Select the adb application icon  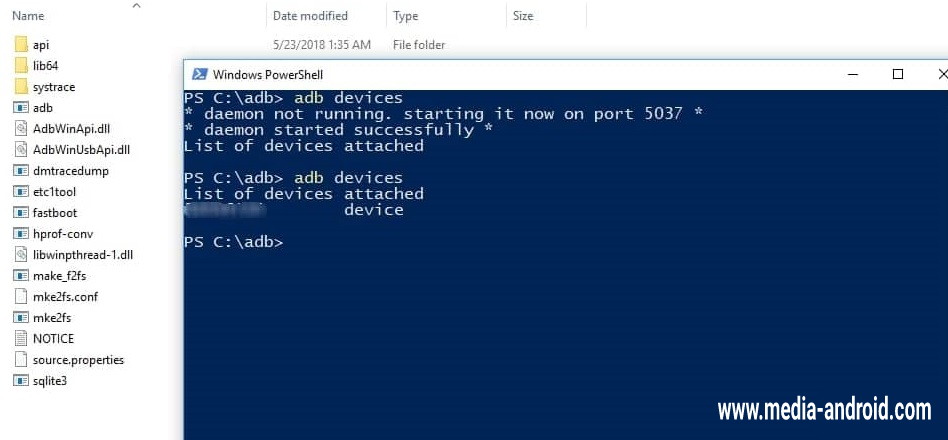point(21,108)
